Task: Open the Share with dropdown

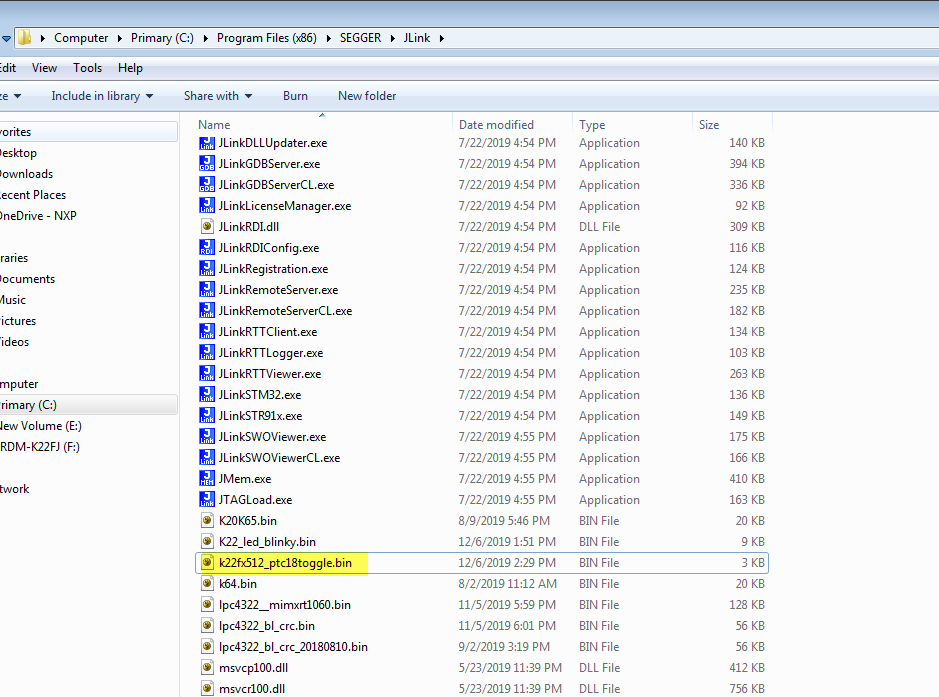Action: [x=217, y=96]
